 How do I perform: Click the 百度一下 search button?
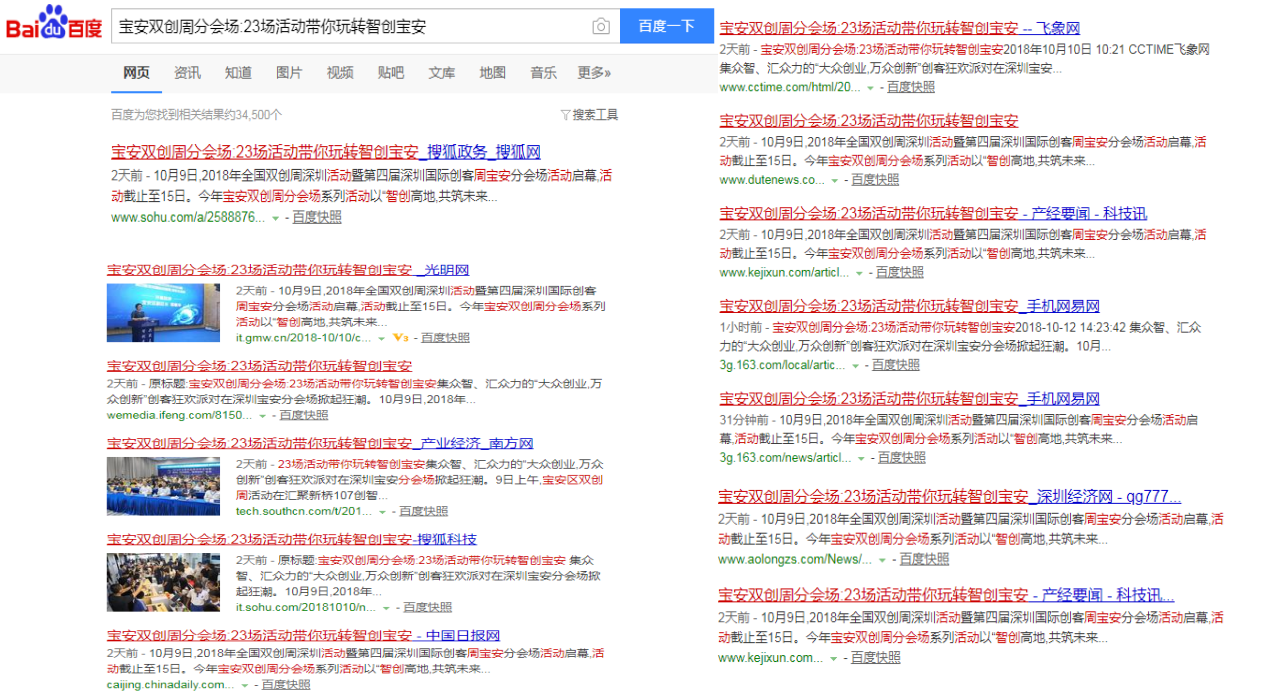(666, 26)
